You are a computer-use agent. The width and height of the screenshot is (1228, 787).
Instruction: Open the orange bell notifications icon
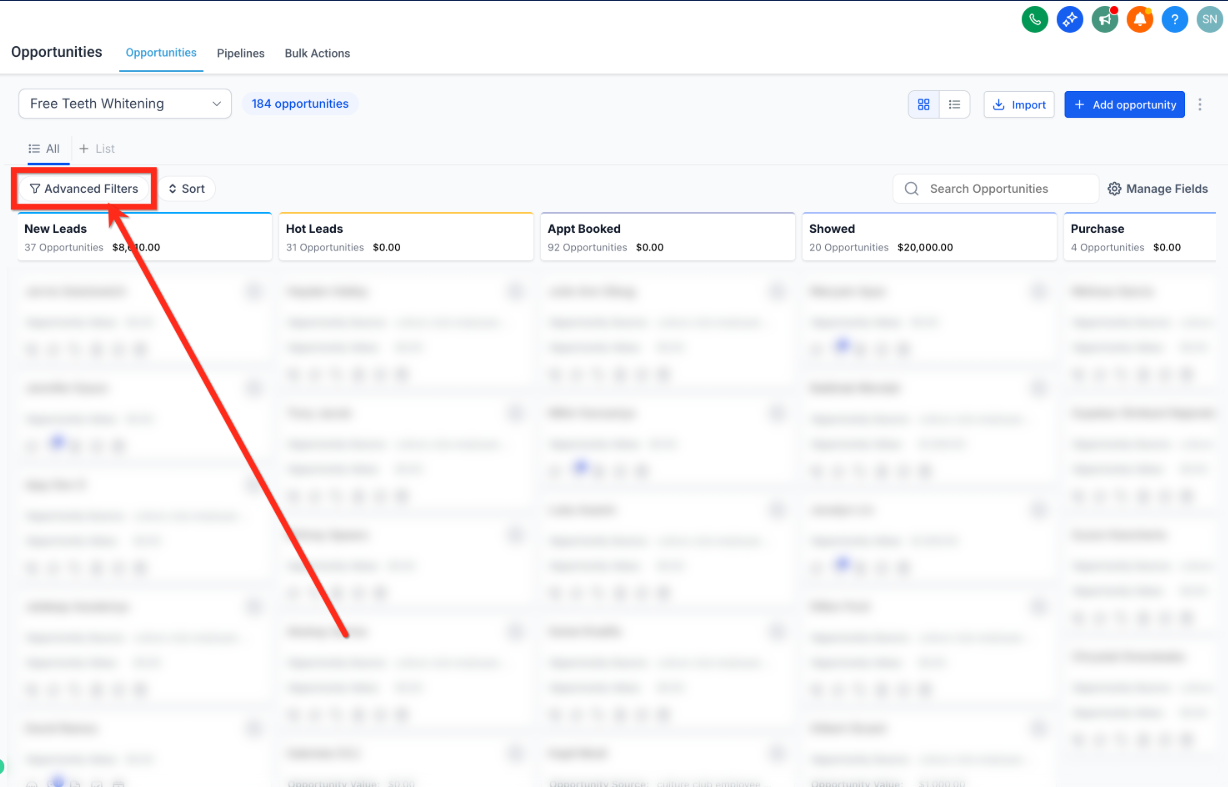tap(1140, 19)
